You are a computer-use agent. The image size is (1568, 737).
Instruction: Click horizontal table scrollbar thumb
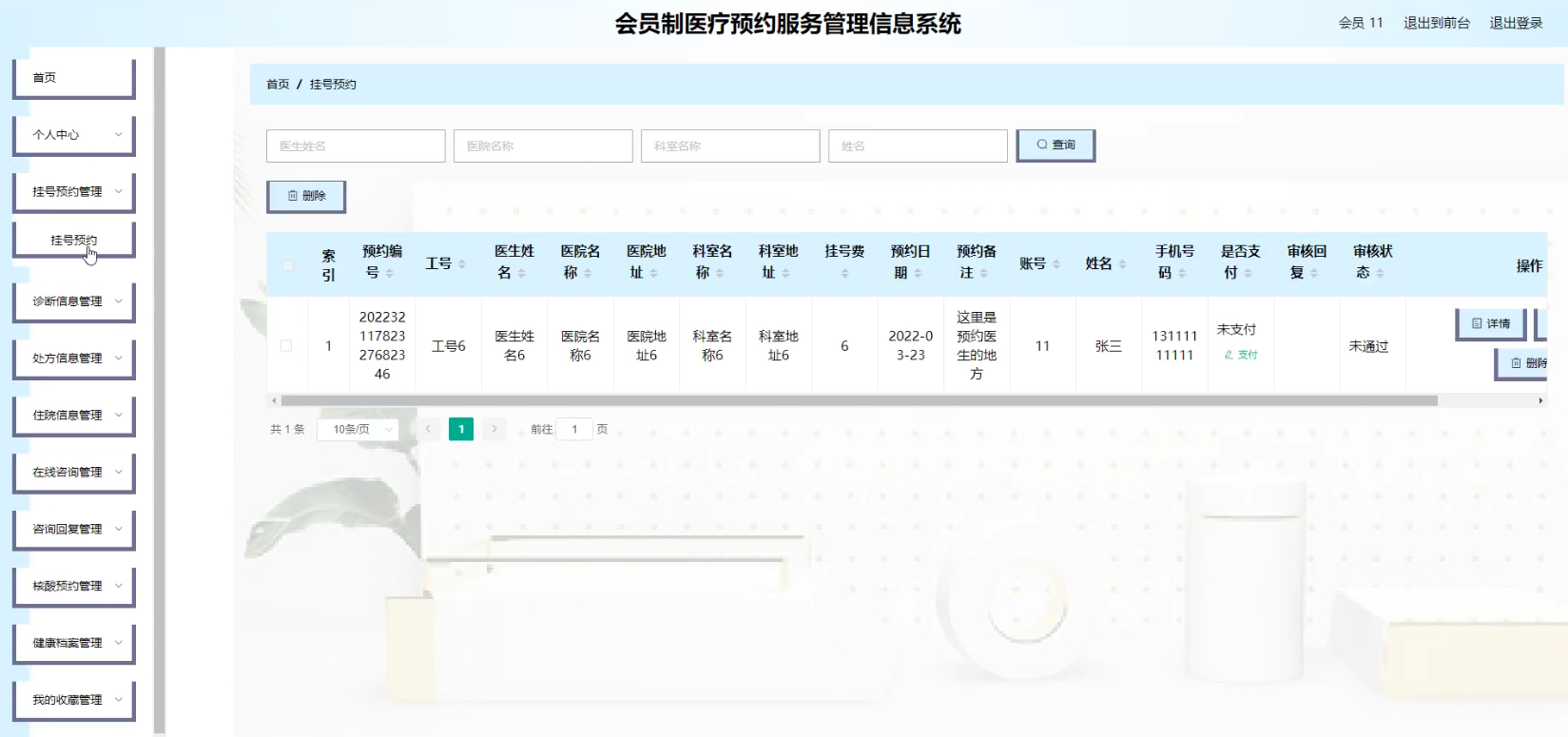(x=859, y=400)
